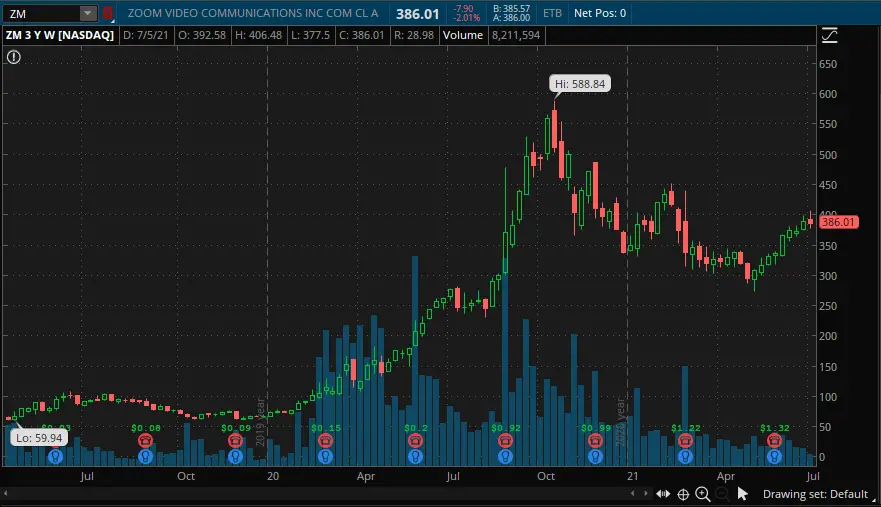Click the L: 377.5 low value
The image size is (881, 507).
coord(310,35)
